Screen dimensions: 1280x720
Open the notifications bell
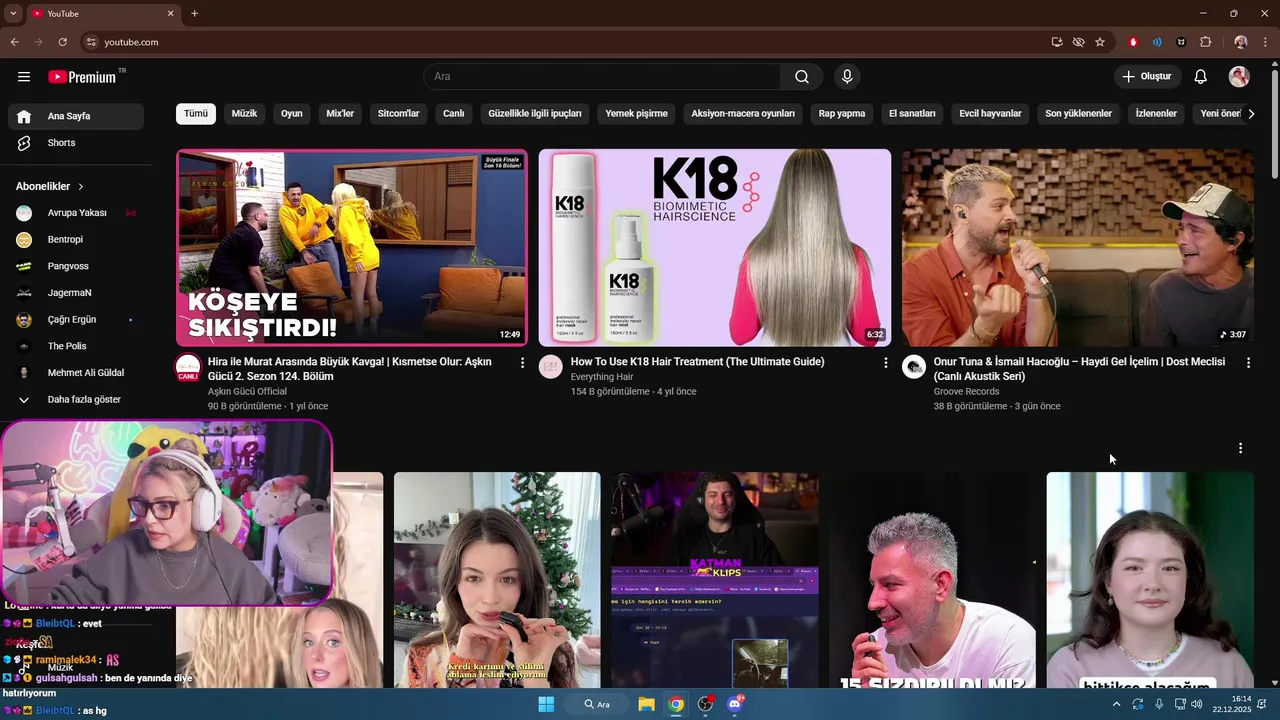point(1201,77)
